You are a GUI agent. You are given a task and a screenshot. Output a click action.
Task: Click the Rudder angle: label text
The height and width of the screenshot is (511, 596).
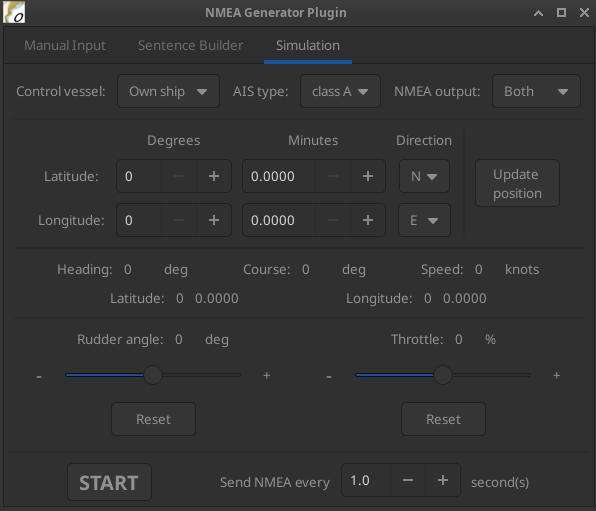pyautogui.click(x=120, y=339)
